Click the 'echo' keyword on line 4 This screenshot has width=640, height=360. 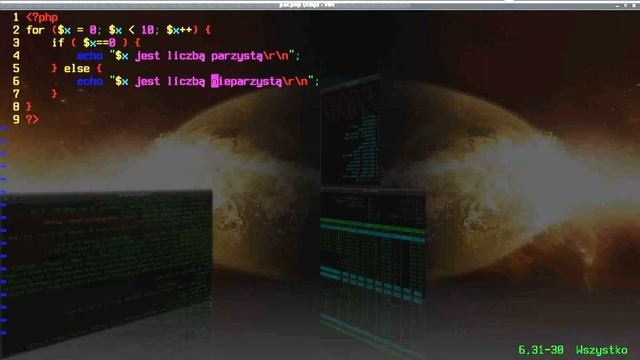pos(89,56)
